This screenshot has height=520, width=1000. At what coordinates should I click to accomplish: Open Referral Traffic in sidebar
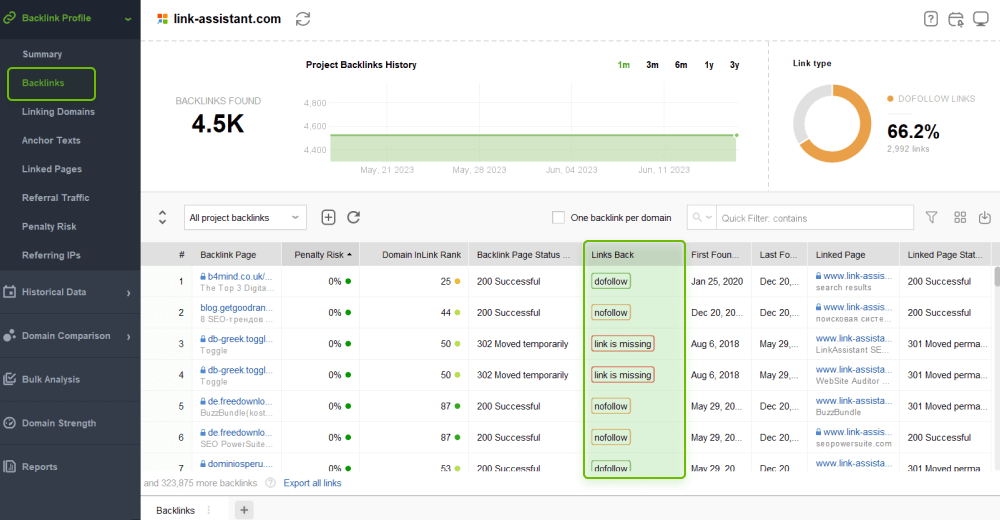55,198
